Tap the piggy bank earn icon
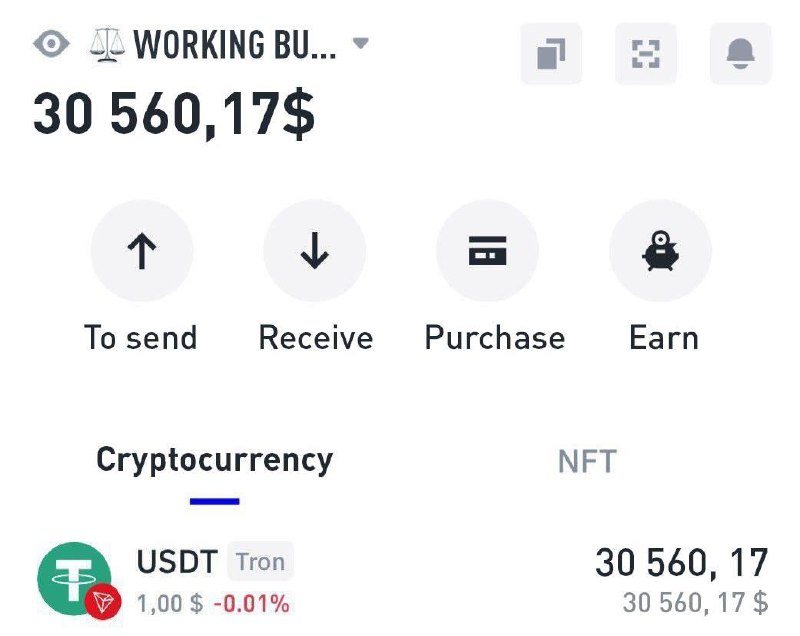The image size is (800, 636). pyautogui.click(x=661, y=252)
